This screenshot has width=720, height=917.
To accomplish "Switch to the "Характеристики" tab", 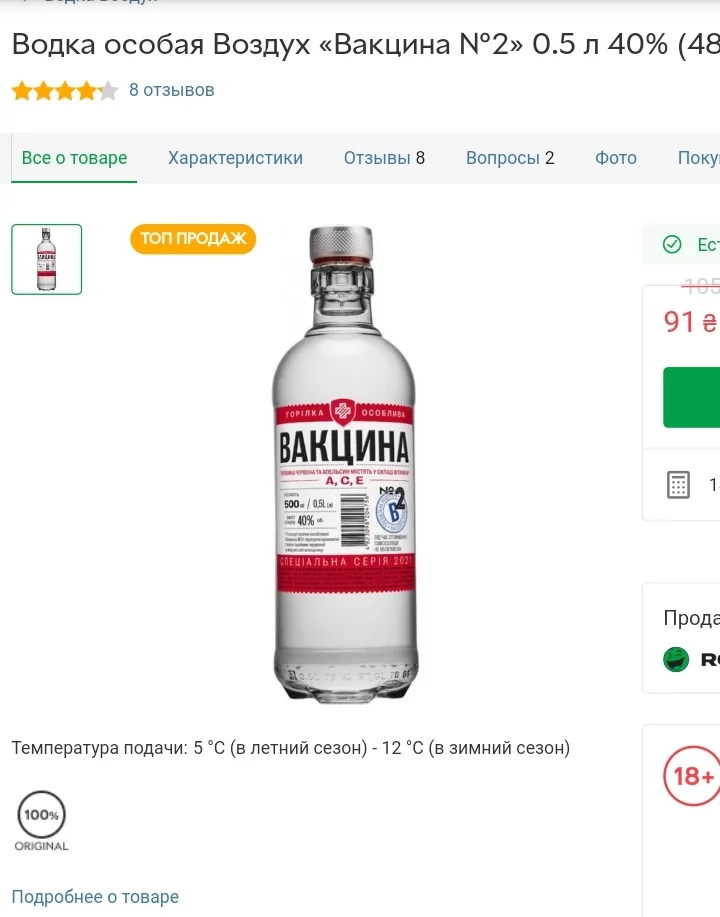I will pos(235,158).
